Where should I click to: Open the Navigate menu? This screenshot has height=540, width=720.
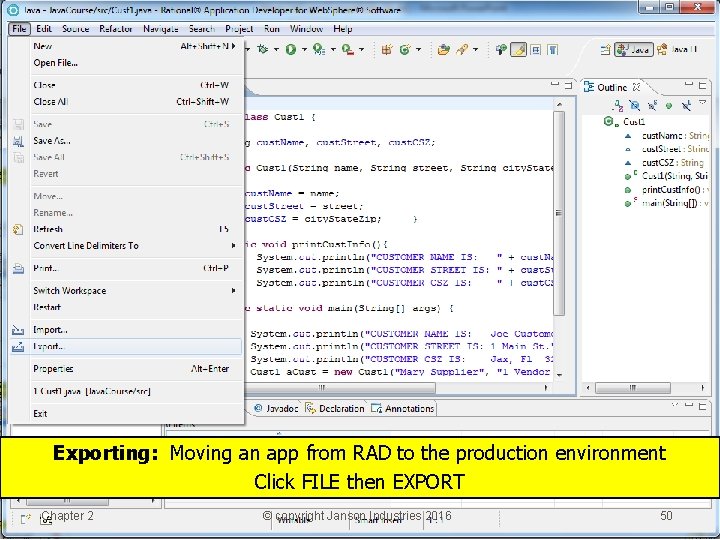[x=161, y=29]
